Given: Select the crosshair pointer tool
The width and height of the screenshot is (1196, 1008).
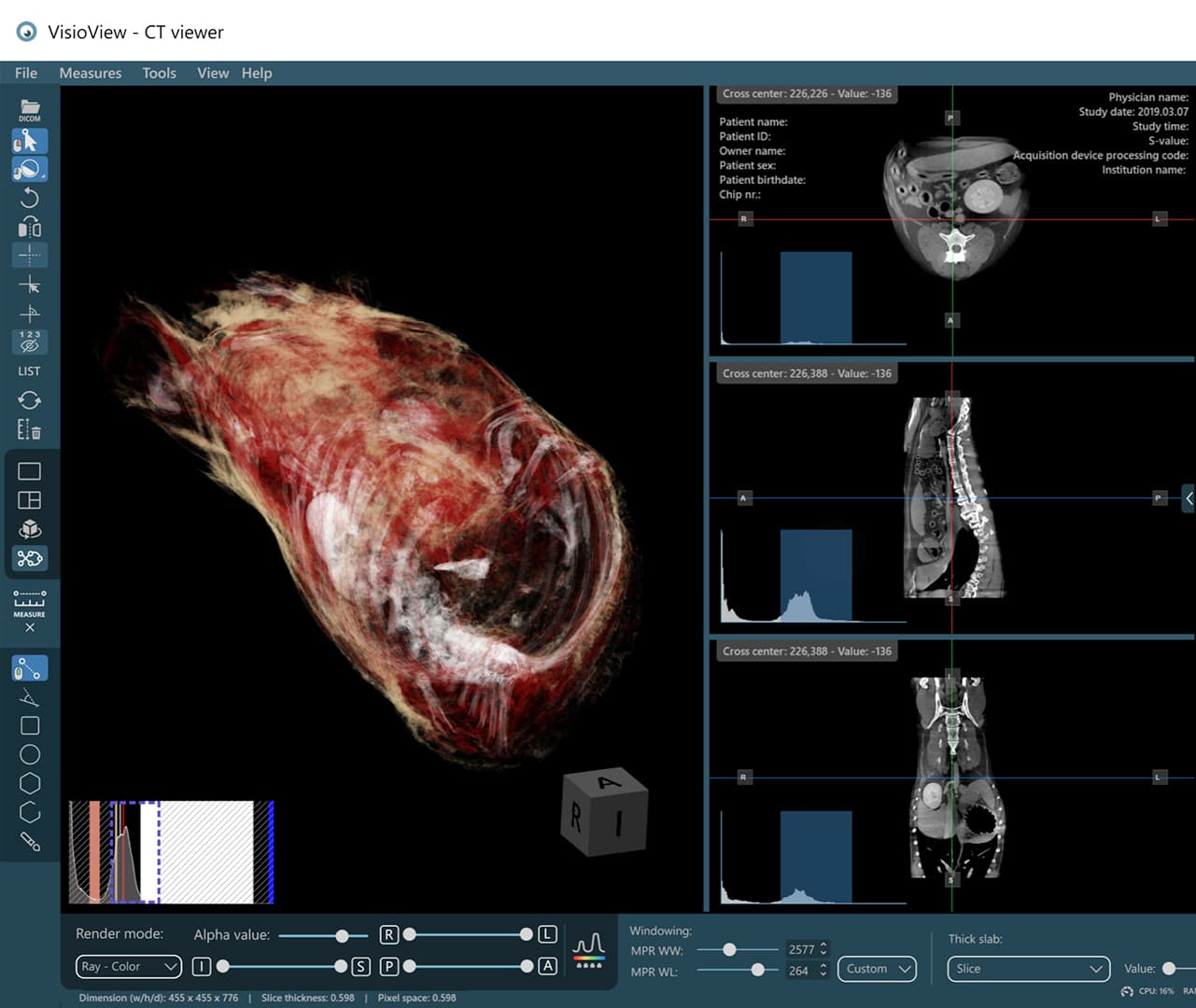Looking at the screenshot, I should coord(30,285).
